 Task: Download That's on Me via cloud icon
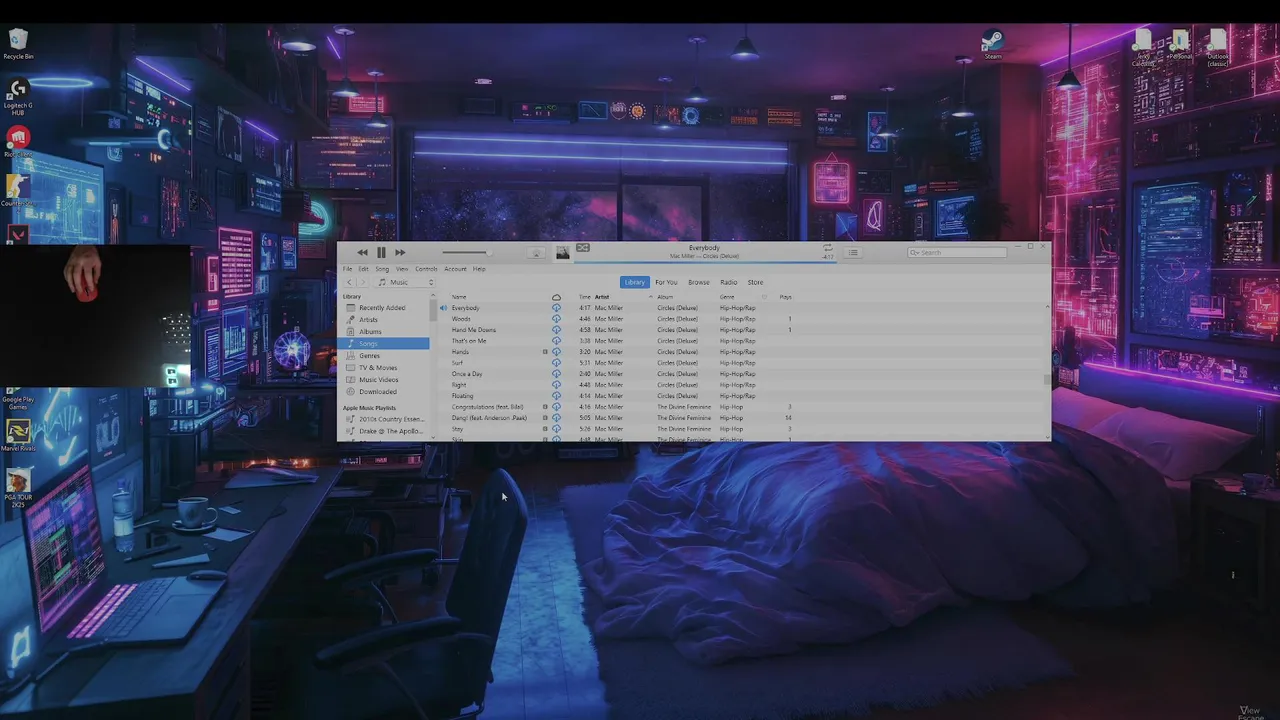tap(557, 341)
